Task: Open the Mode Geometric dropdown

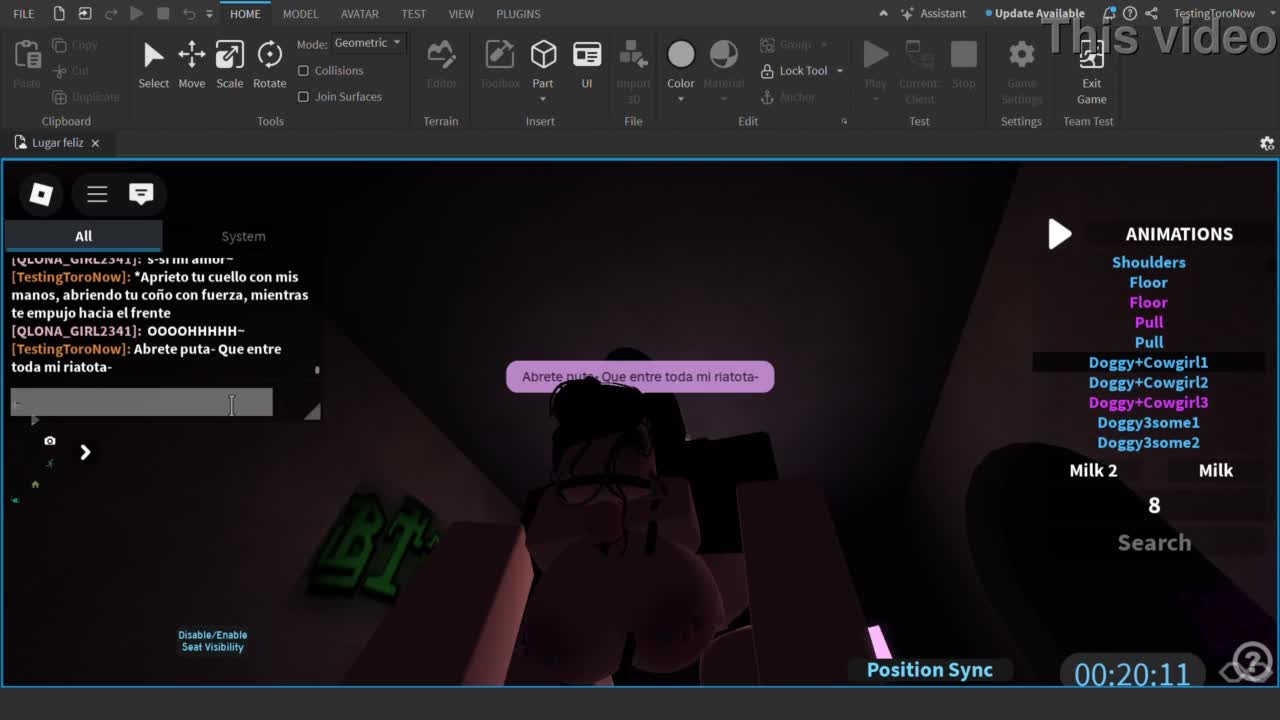Action: coord(367,43)
